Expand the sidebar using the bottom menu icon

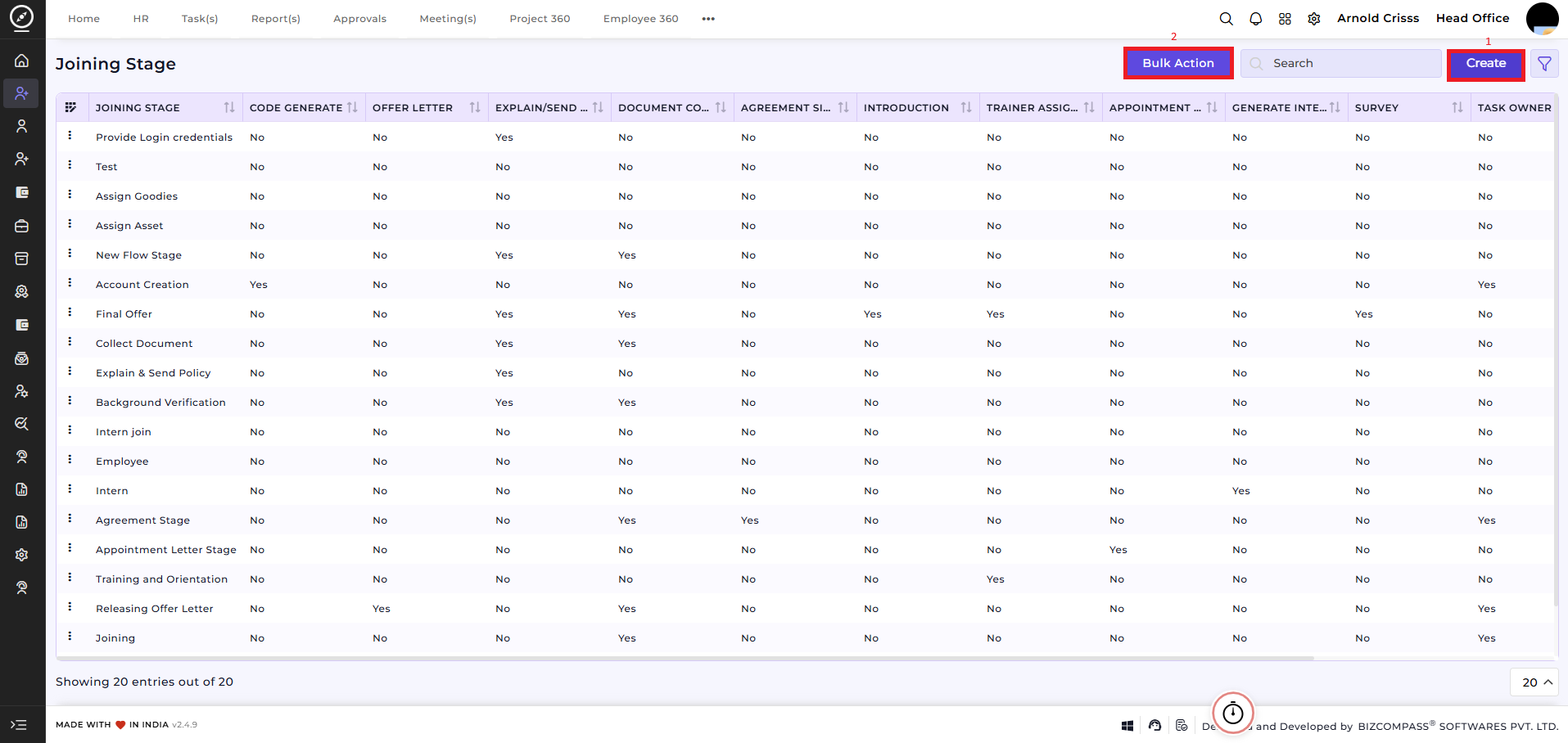[19, 725]
